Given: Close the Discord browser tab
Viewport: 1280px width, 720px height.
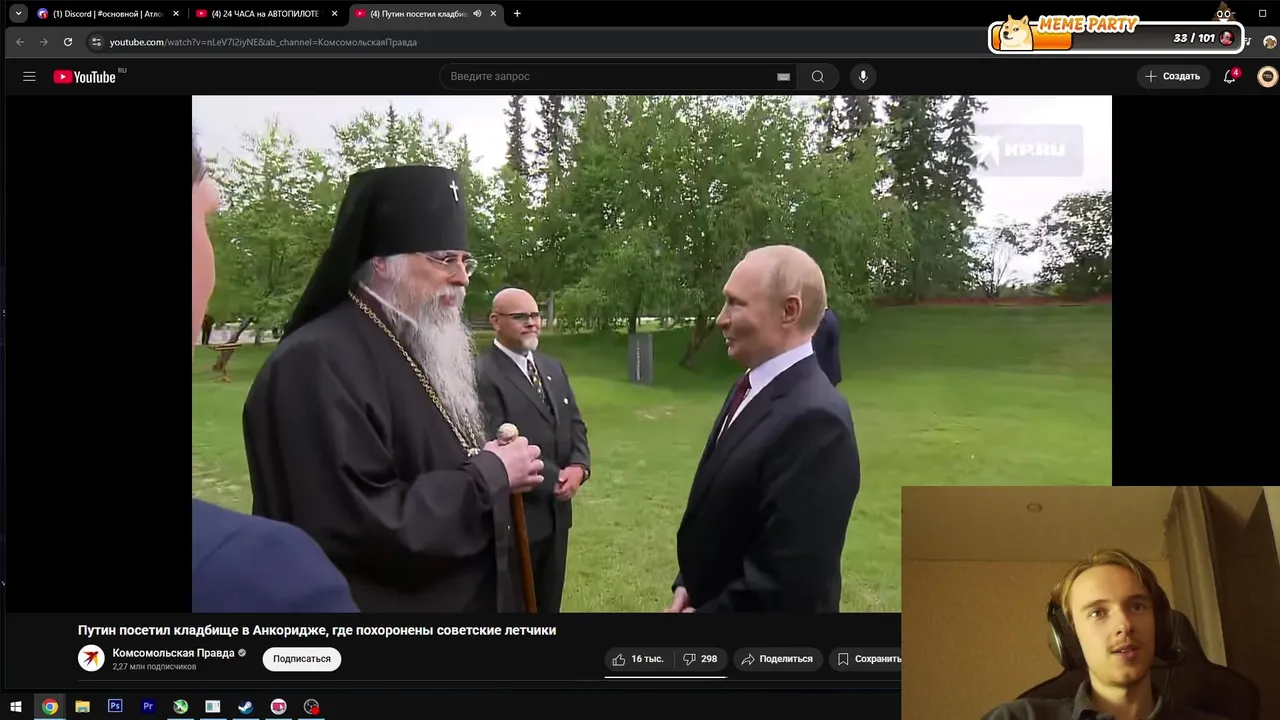Looking at the screenshot, I should [176, 14].
